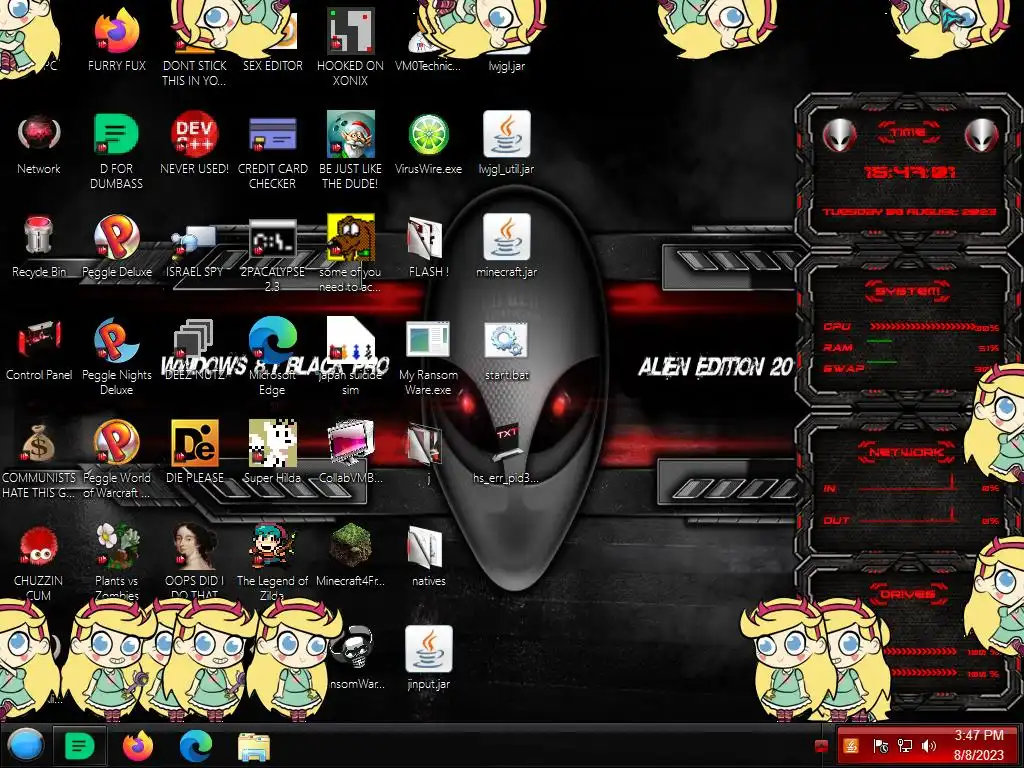The height and width of the screenshot is (768, 1024).
Task: Open network status tray icon
Action: pos(904,746)
